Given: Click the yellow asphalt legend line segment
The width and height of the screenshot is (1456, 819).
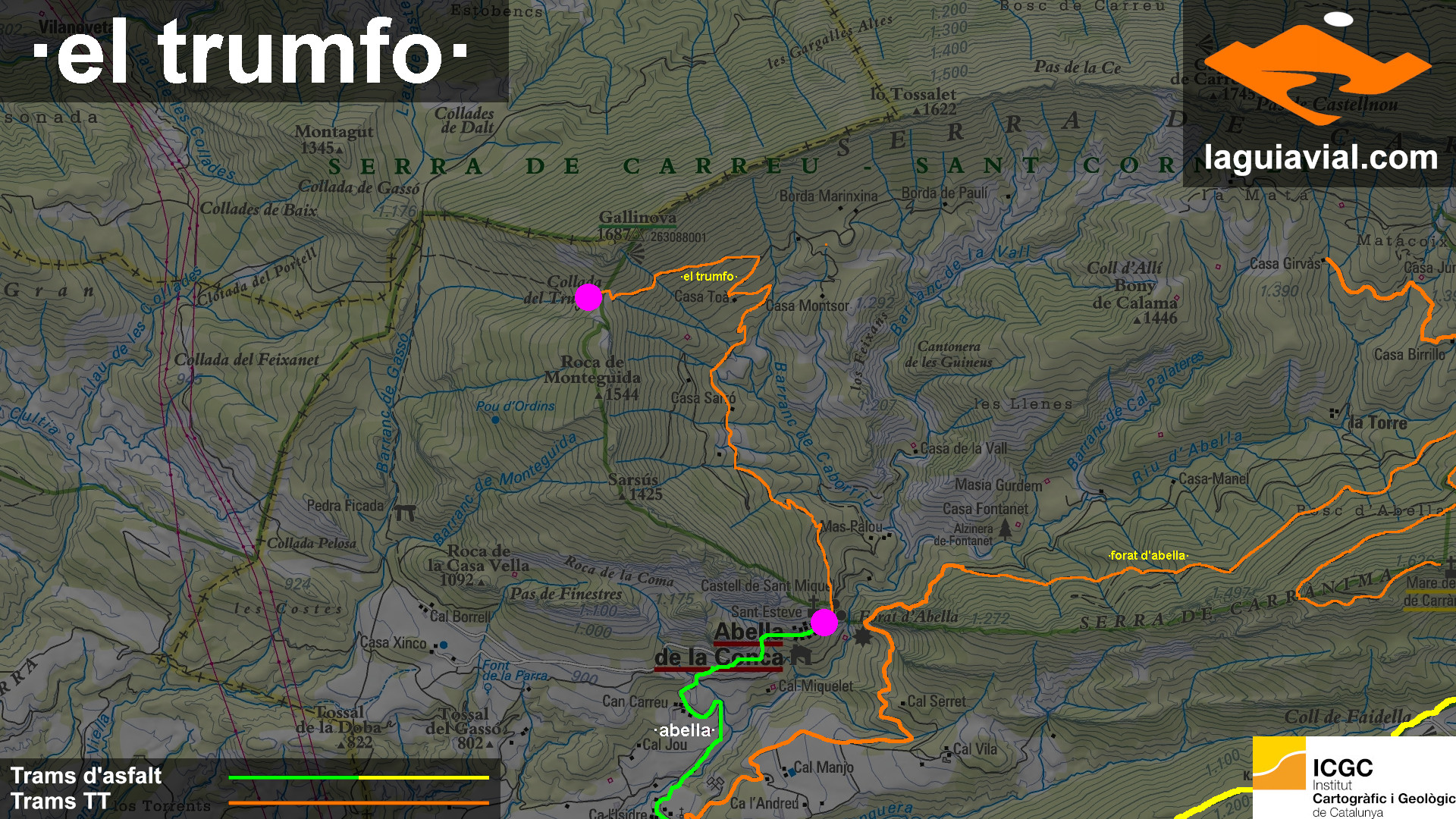Looking at the screenshot, I should click(x=423, y=777).
